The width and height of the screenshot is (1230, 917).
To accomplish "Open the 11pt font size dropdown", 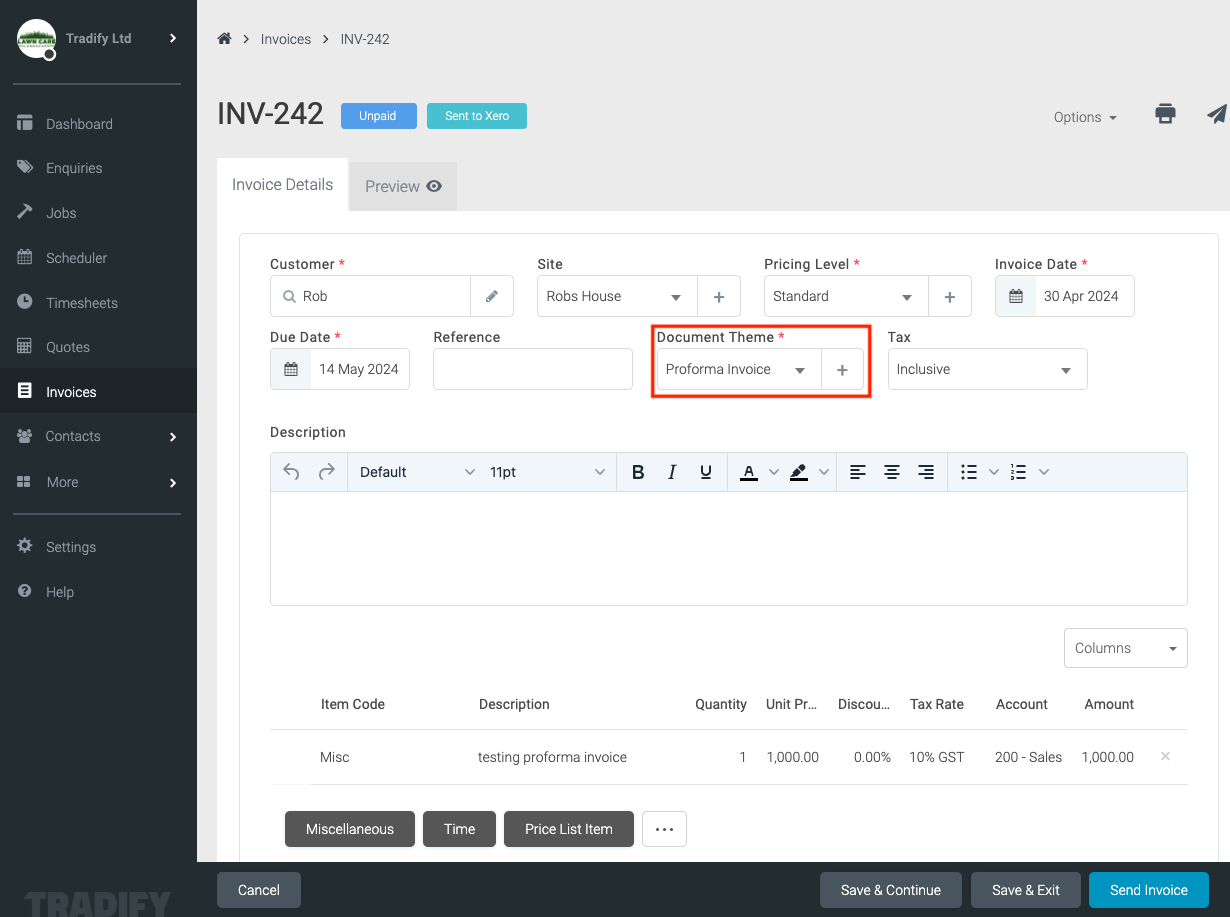I will 547,472.
